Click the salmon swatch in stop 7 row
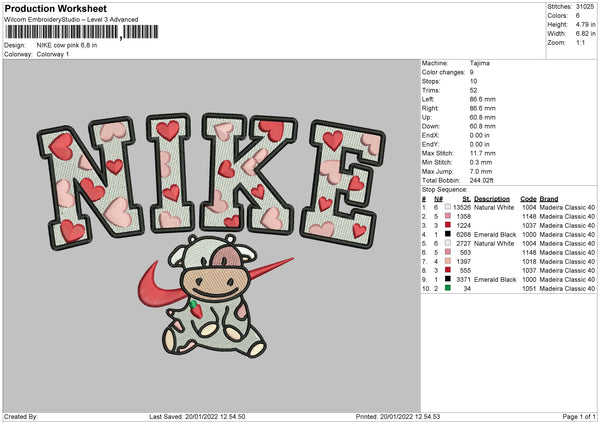The image size is (600, 424). pyautogui.click(x=448, y=261)
